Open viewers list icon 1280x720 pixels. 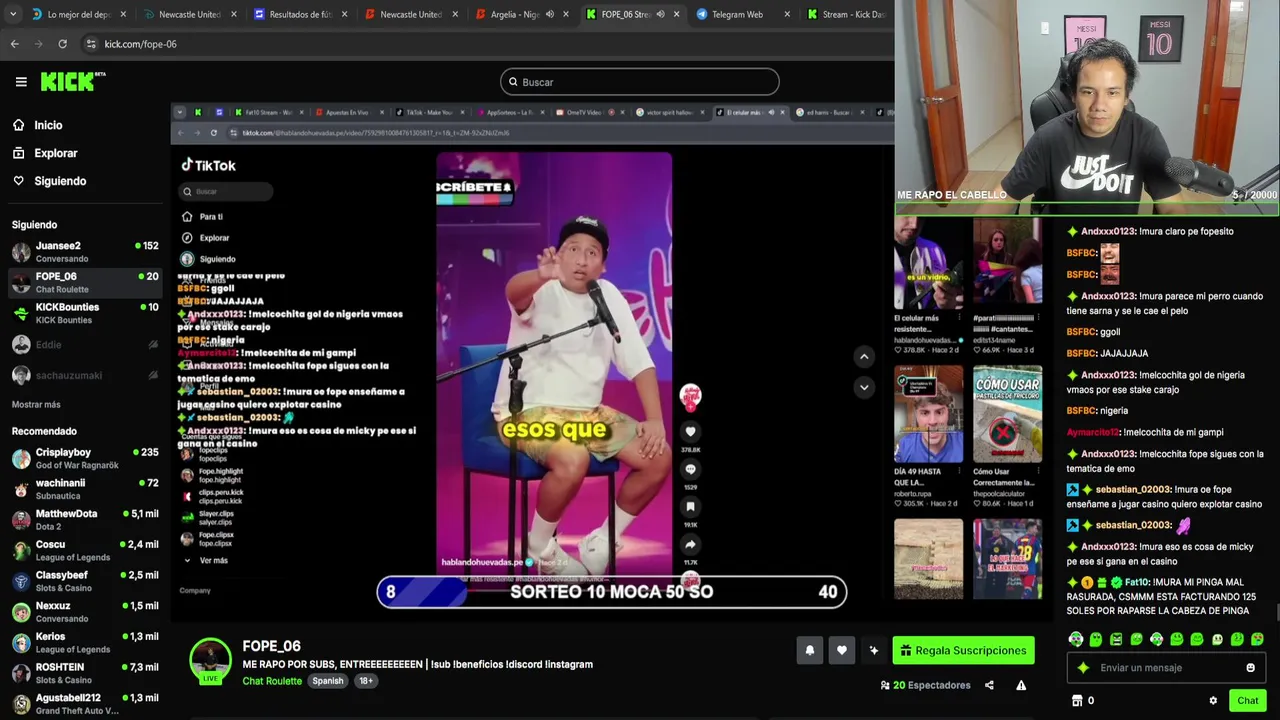click(885, 685)
